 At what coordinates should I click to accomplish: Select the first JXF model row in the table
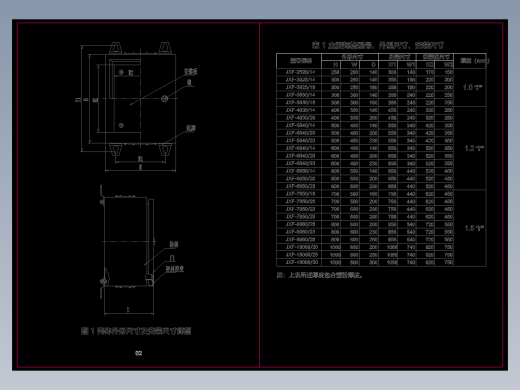(365, 72)
